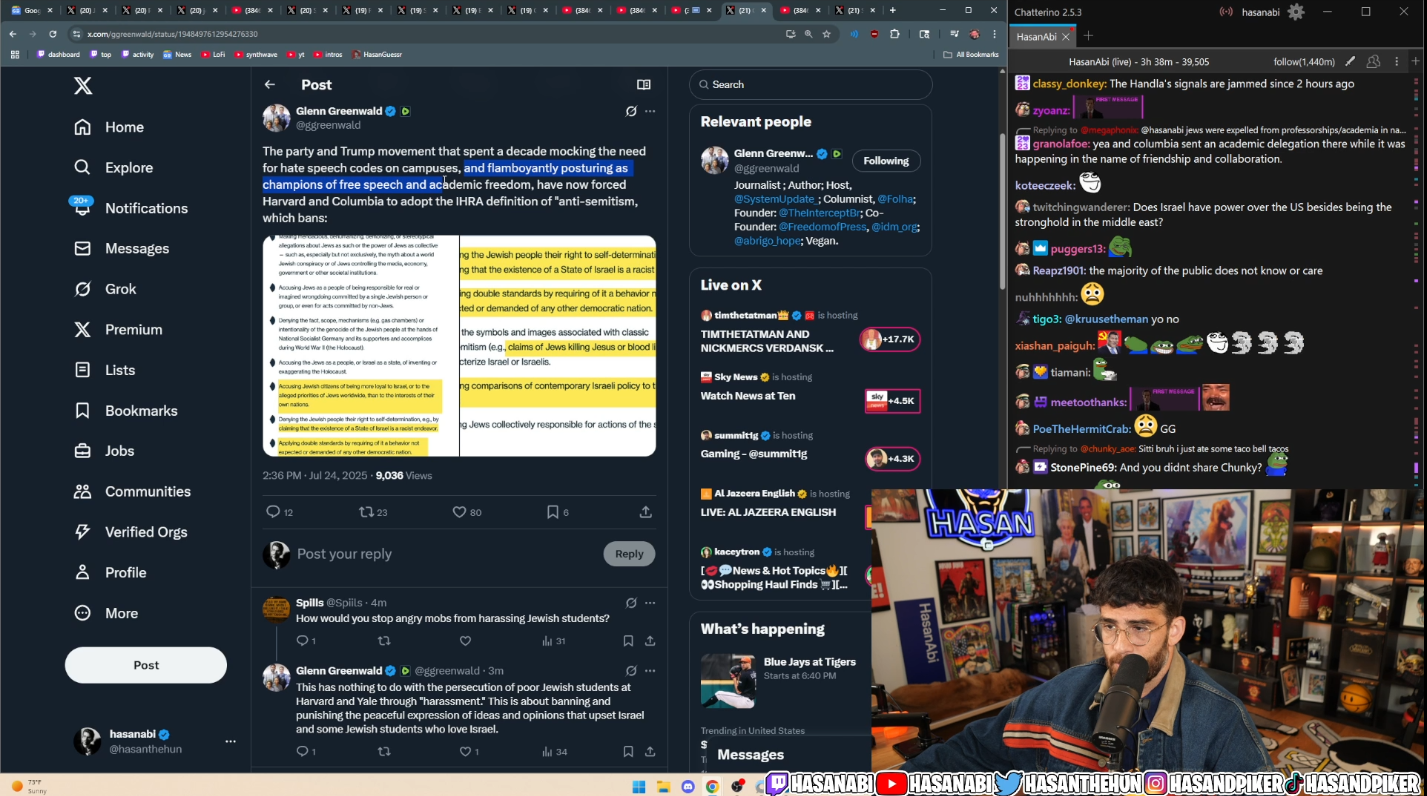This screenshot has width=1427, height=796.
Task: Bookmark Greenwald's reply to Spills
Action: pyautogui.click(x=628, y=752)
